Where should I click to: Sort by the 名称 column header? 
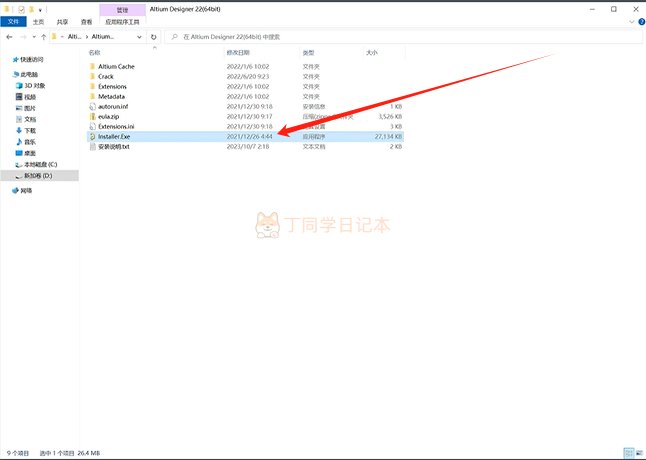click(95, 53)
